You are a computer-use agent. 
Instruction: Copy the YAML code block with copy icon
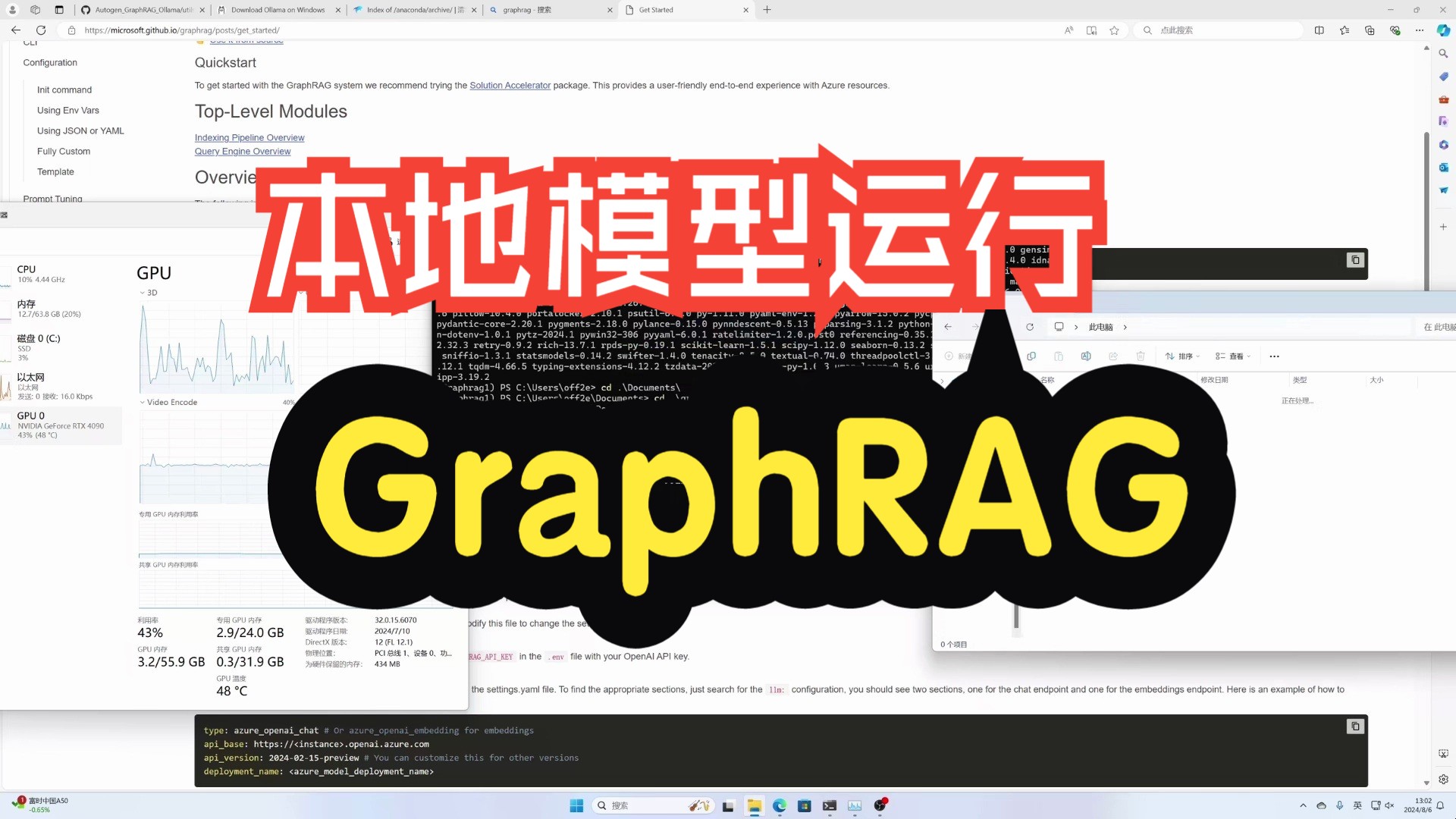click(x=1355, y=726)
